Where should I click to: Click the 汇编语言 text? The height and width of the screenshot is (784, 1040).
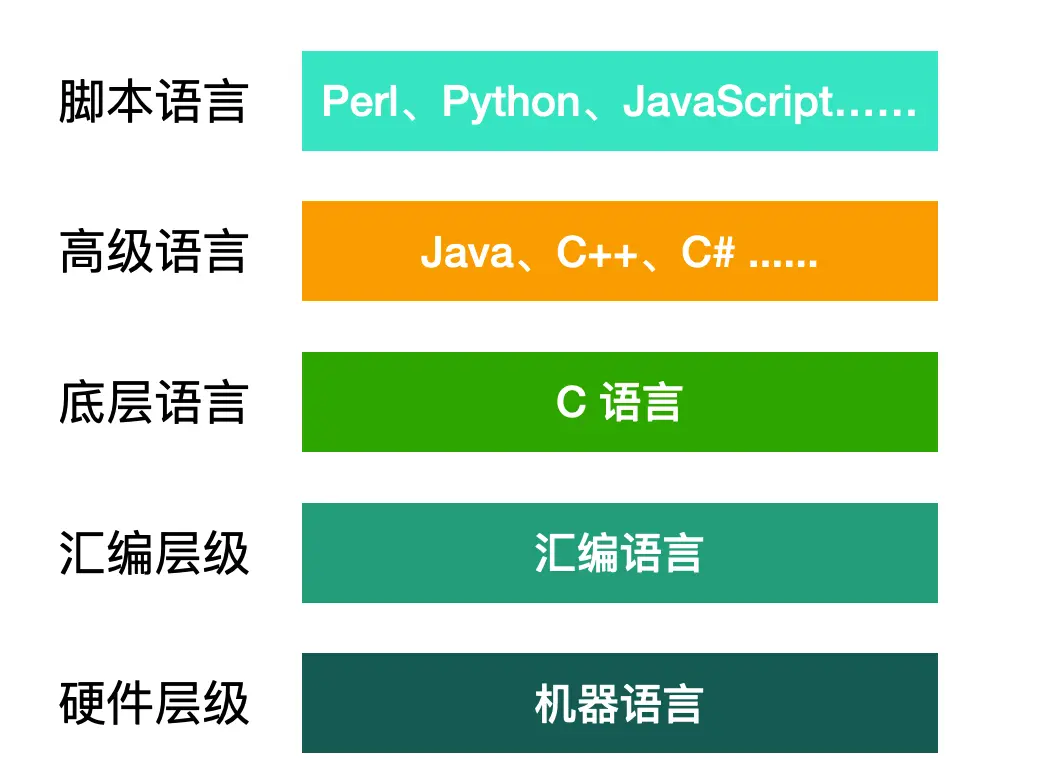[x=618, y=553]
